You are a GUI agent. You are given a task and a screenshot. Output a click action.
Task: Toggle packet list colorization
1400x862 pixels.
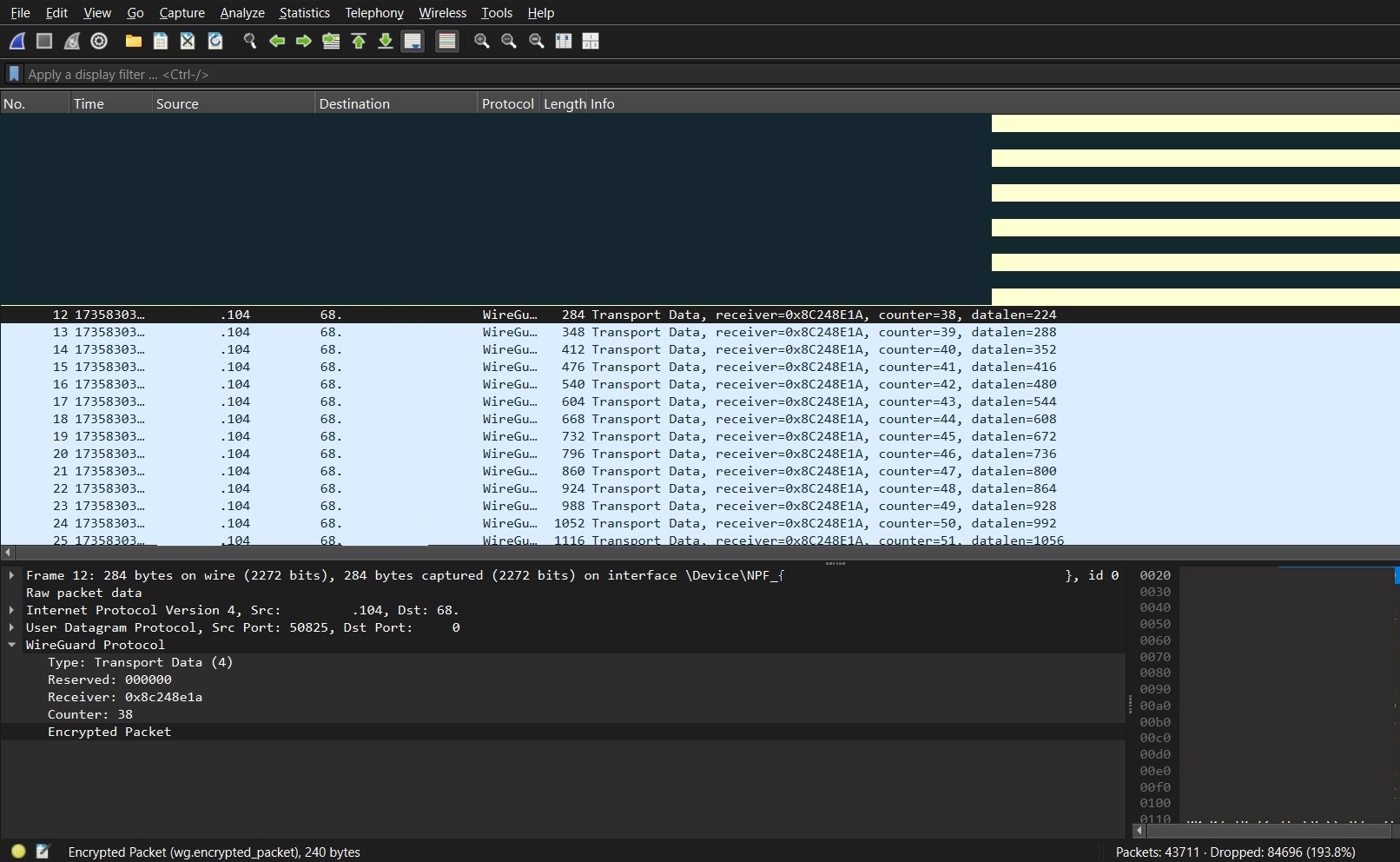[447, 41]
